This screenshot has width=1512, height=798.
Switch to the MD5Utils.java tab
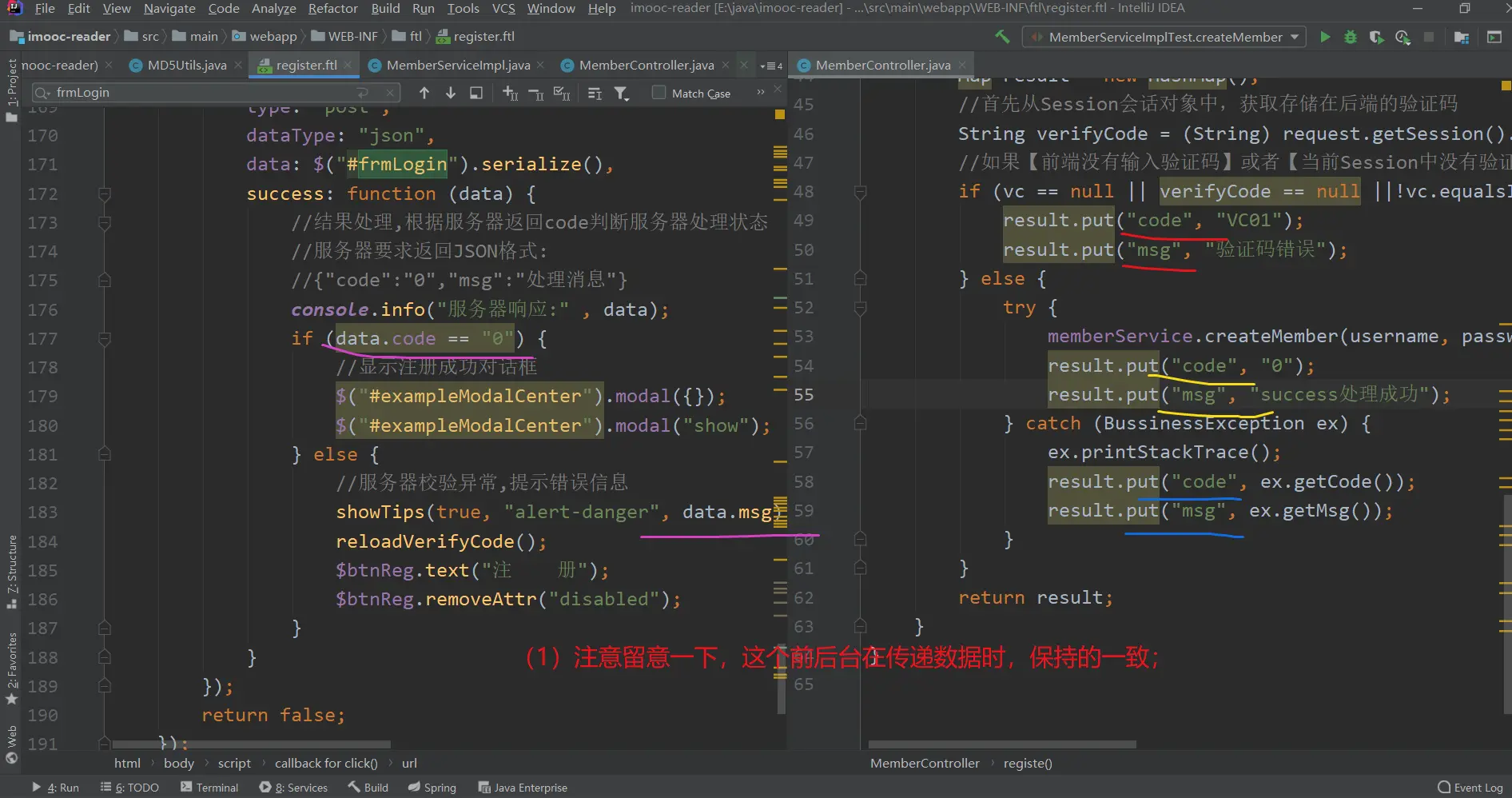[186, 66]
